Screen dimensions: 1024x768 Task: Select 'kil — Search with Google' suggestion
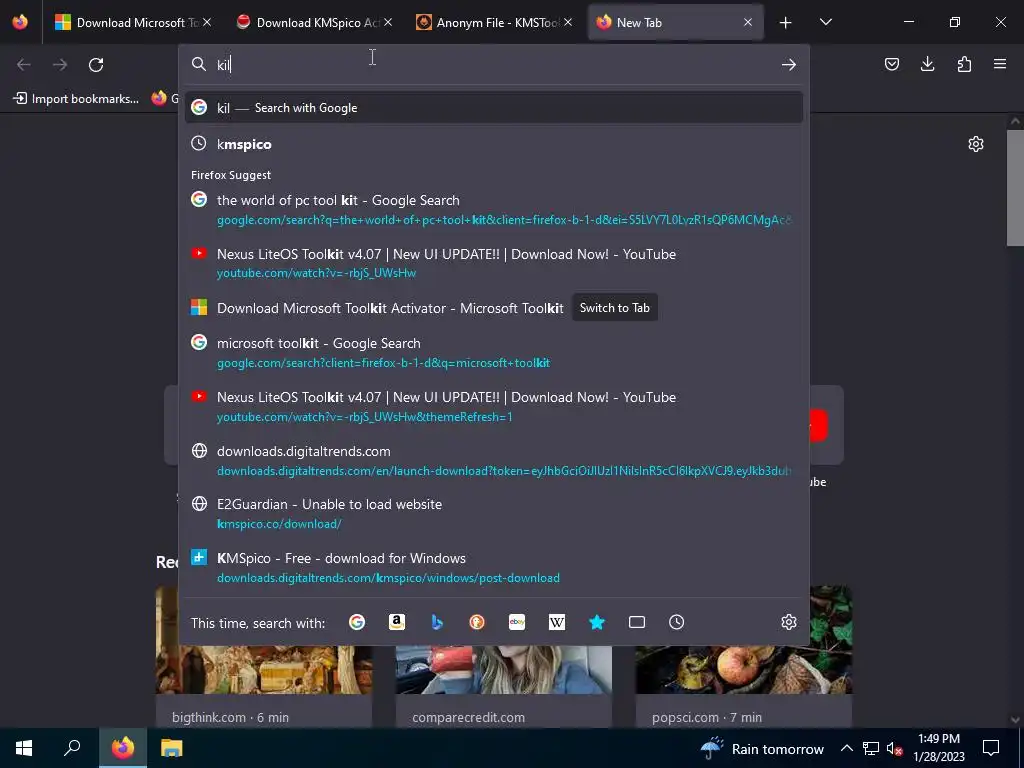pos(494,108)
